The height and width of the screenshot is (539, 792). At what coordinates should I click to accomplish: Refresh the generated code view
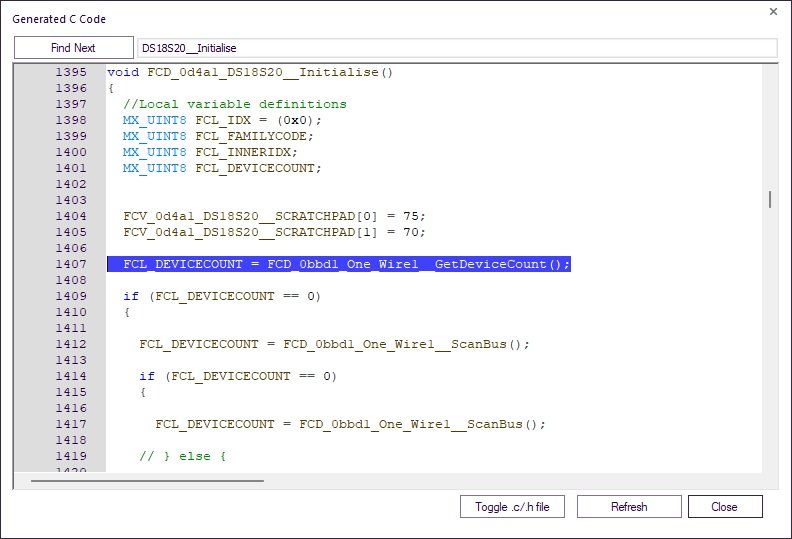629,507
